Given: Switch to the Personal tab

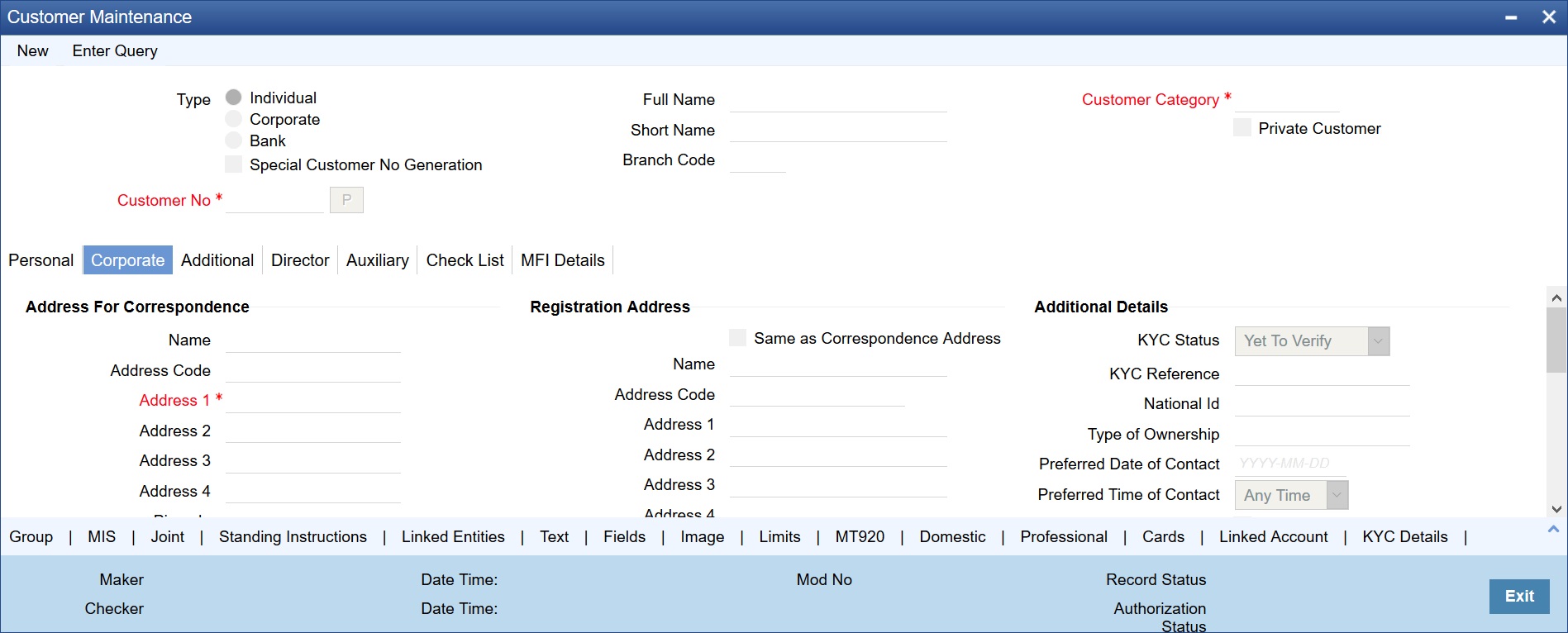Looking at the screenshot, I should (x=41, y=260).
